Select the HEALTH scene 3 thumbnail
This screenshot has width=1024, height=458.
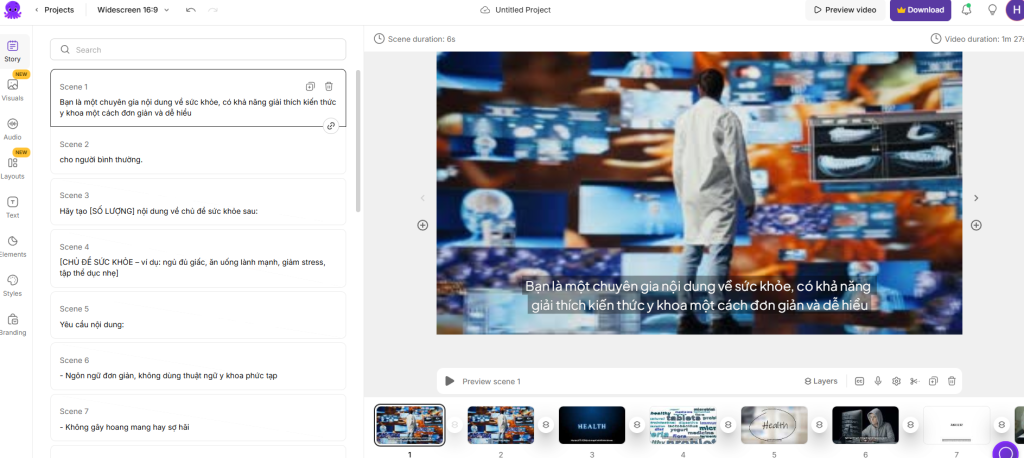tap(592, 425)
